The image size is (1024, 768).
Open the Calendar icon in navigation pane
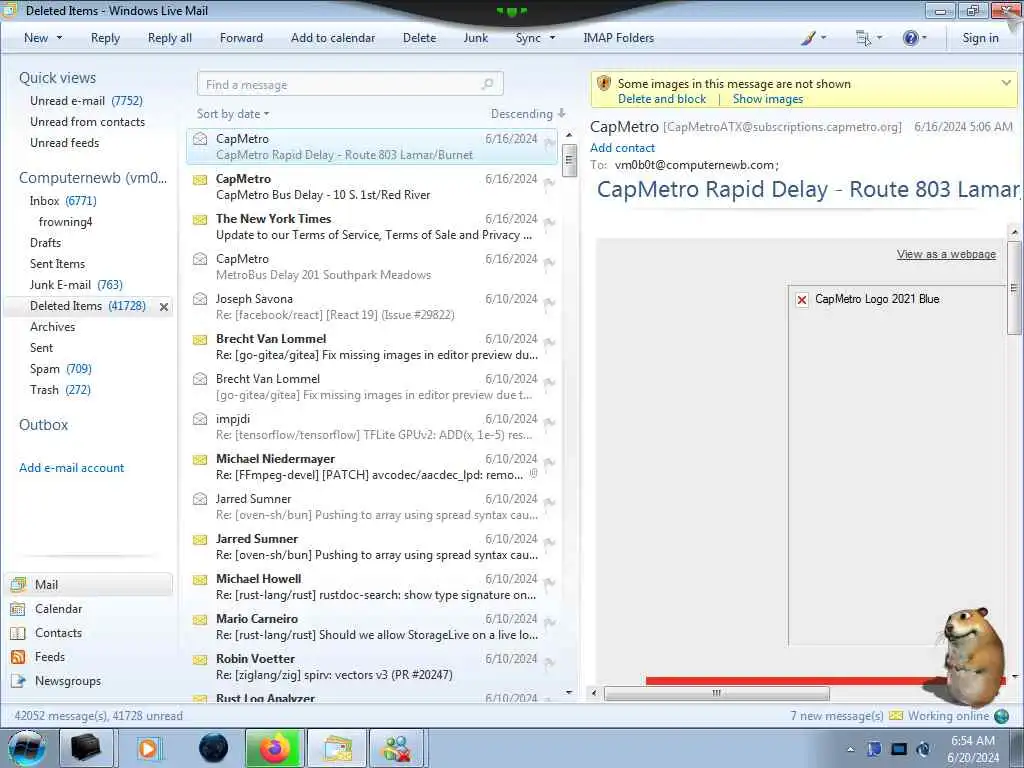[x=18, y=609]
